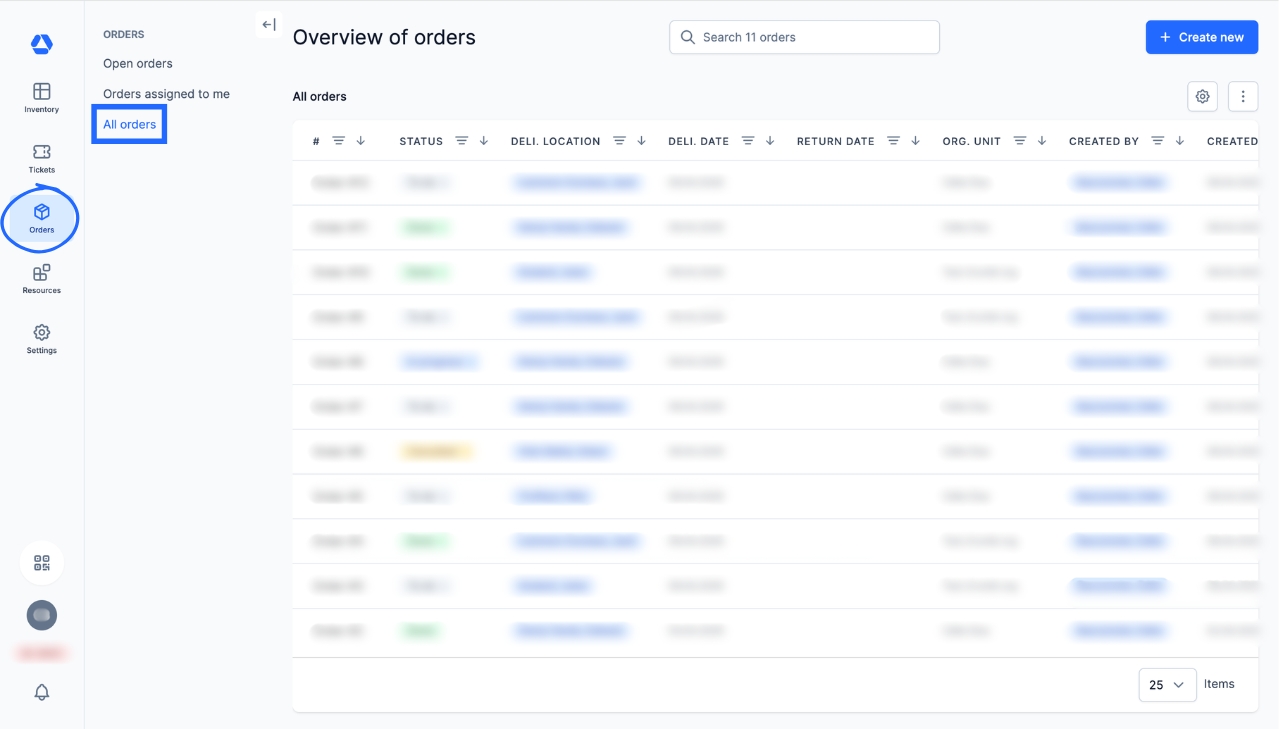
Task: Open the STATUS column filter
Action: coord(462,141)
